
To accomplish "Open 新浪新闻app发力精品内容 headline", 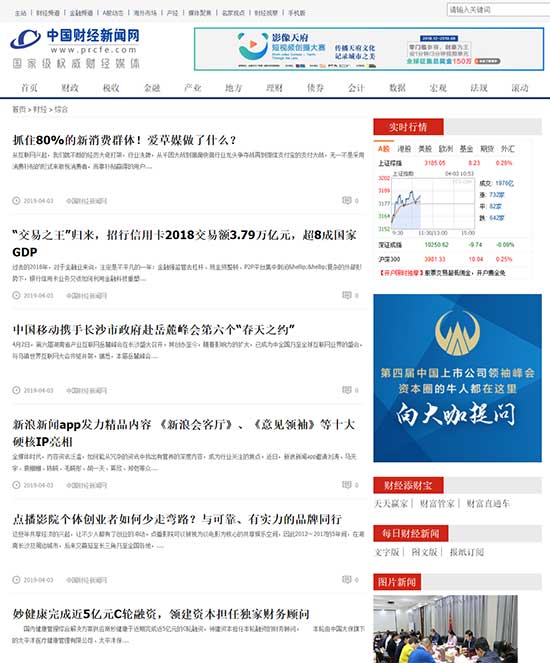I will [183, 433].
